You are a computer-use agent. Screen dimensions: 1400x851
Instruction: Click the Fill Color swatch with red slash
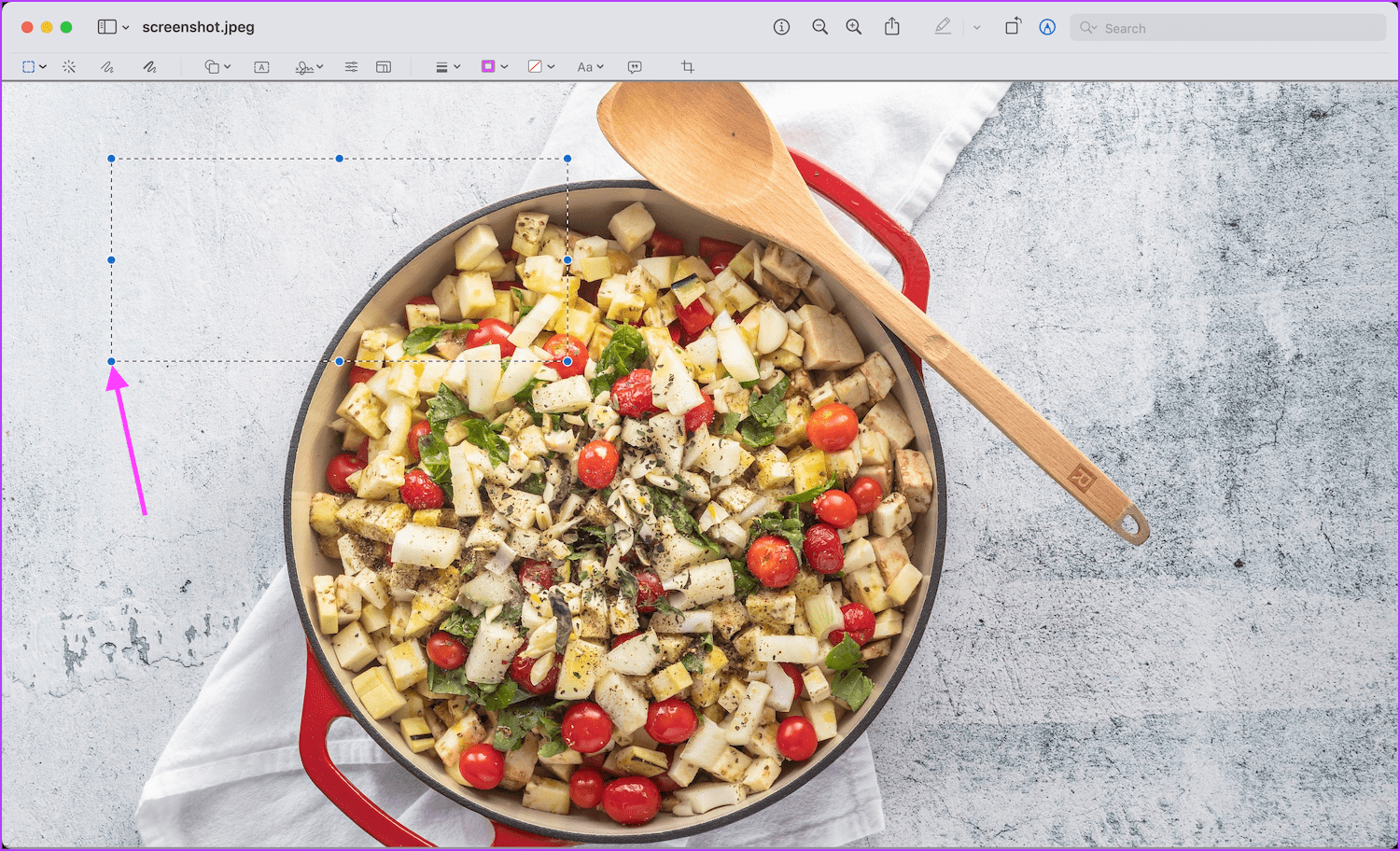(535, 66)
